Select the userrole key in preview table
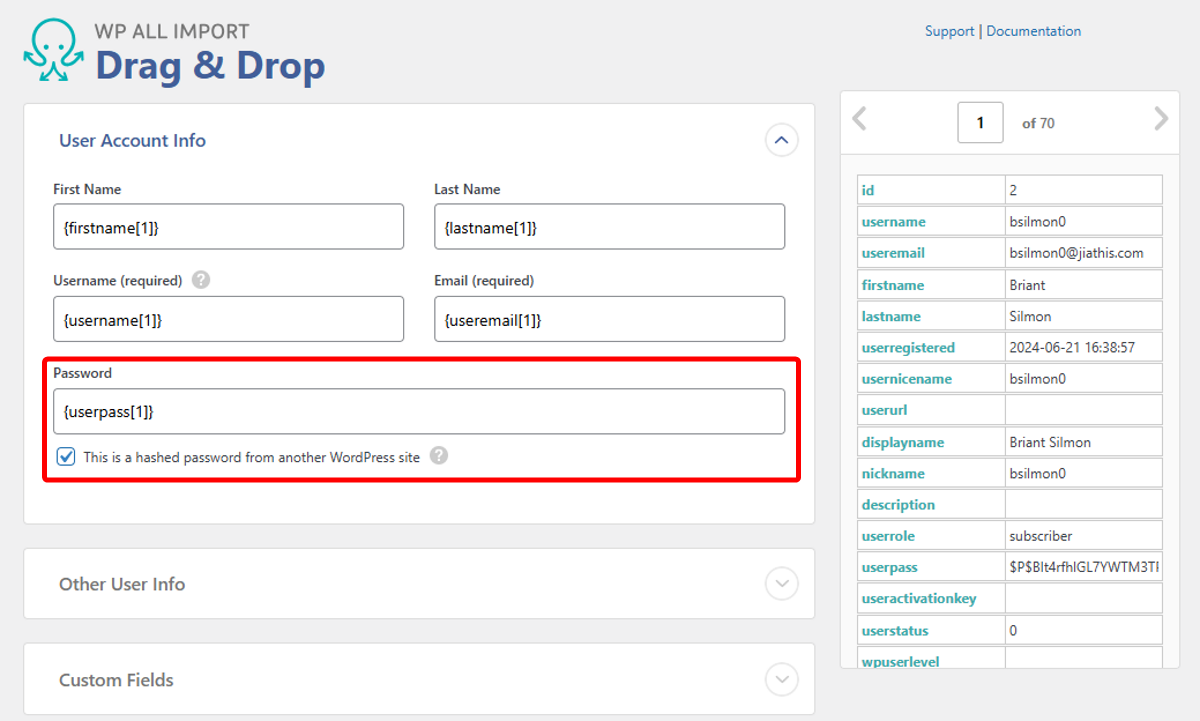 888,536
